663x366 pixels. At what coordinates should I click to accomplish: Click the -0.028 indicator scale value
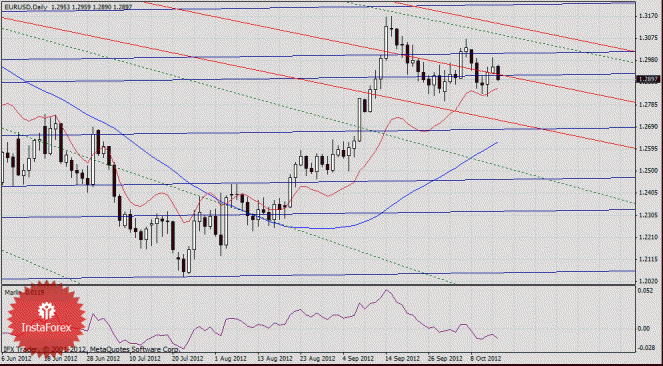click(646, 347)
